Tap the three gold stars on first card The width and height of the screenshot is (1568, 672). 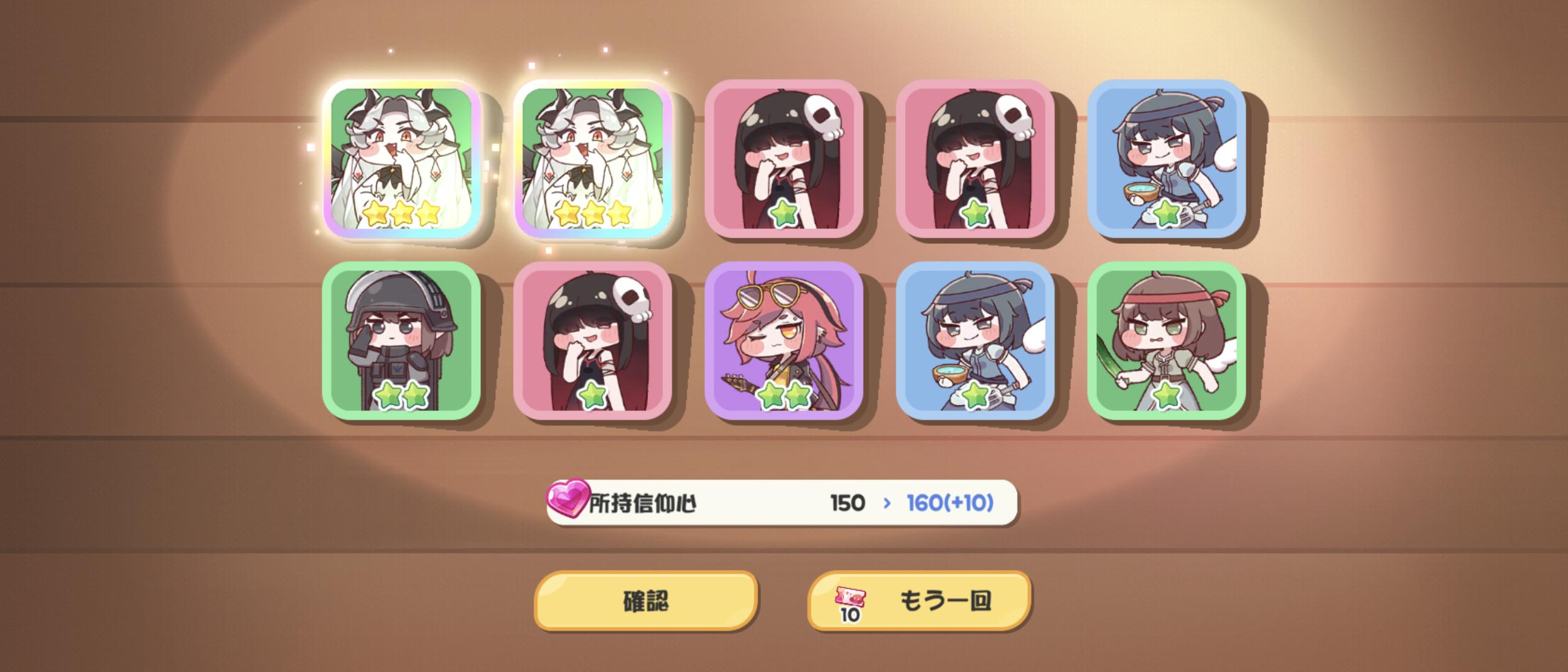[x=402, y=213]
